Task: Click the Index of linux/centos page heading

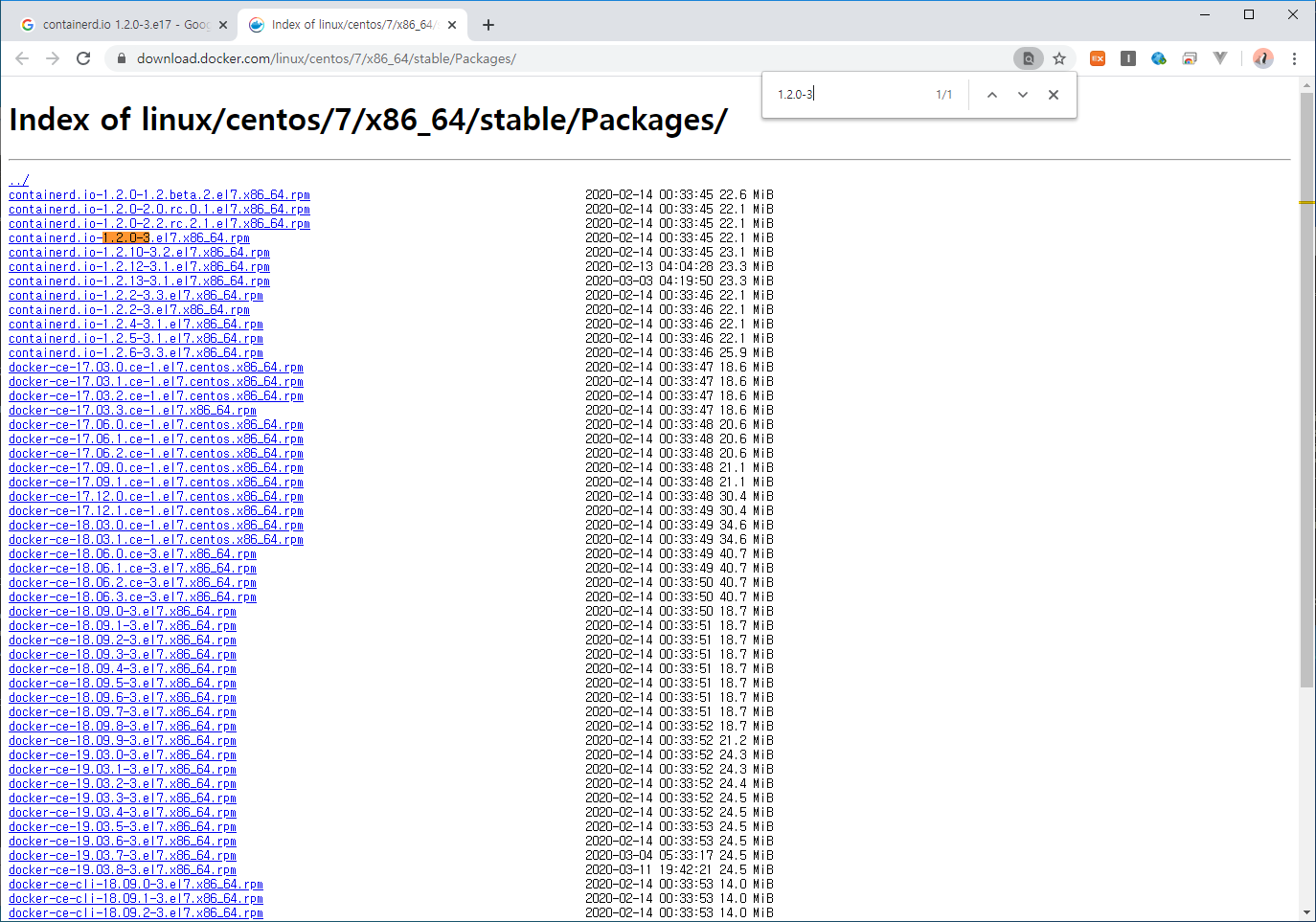Action: click(x=369, y=120)
